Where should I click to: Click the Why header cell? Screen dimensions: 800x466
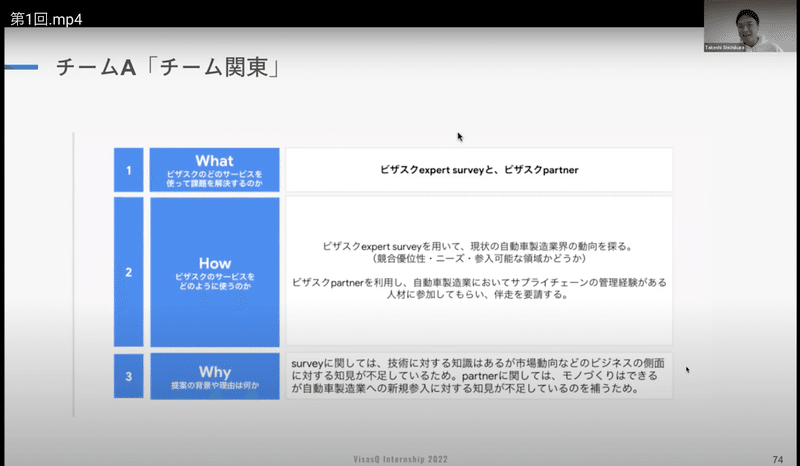(214, 376)
